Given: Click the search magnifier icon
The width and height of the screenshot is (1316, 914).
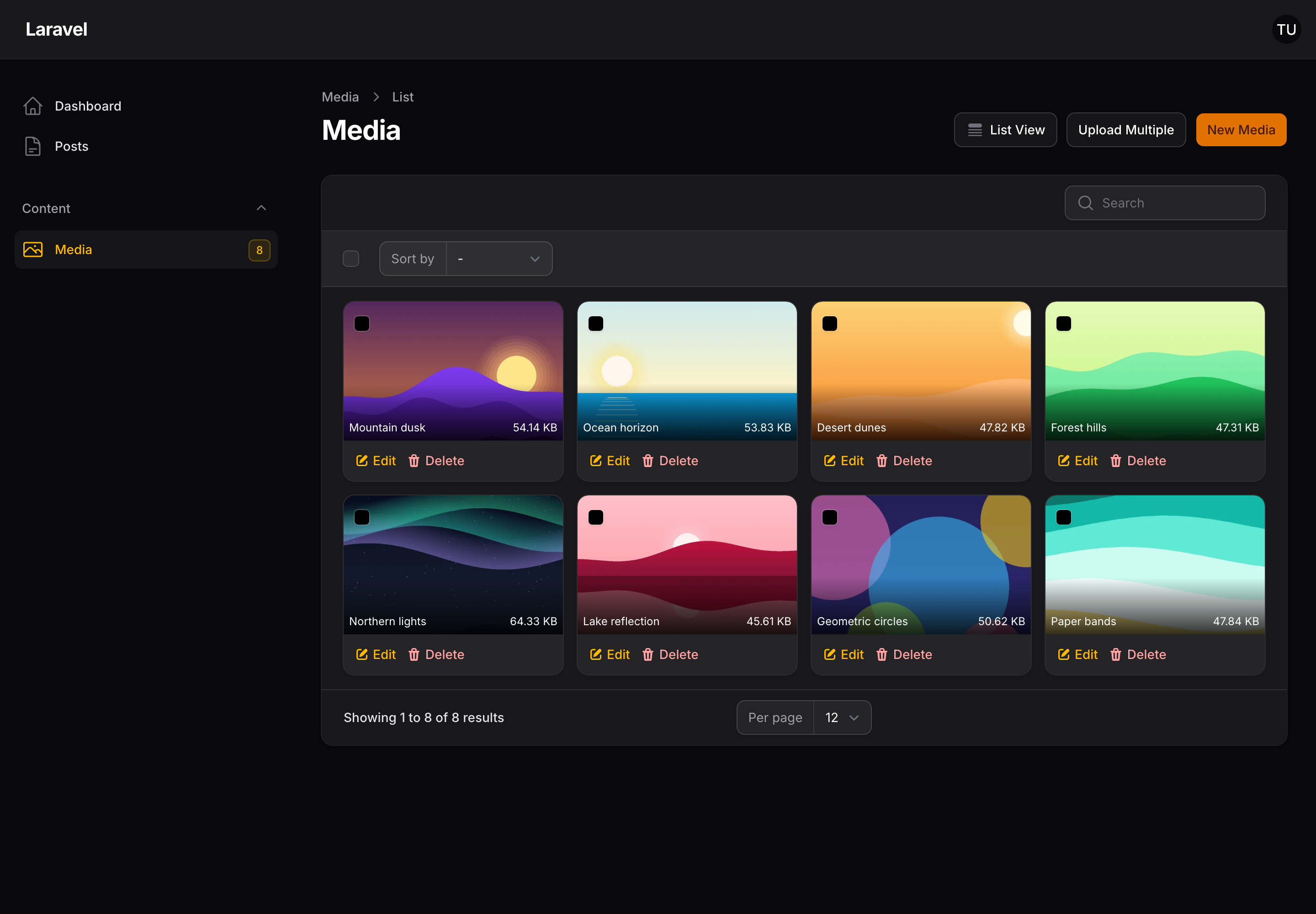Looking at the screenshot, I should point(1085,203).
